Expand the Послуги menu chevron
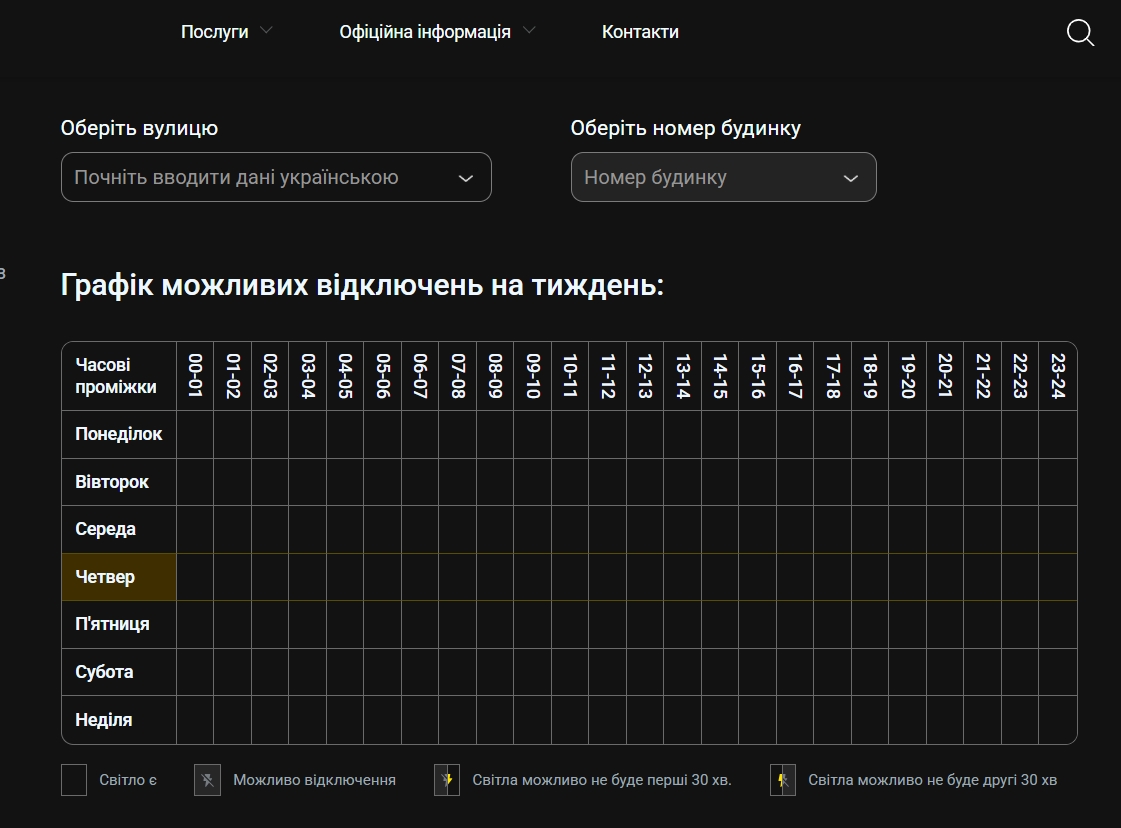Screen dimensions: 1121x828 [x=266, y=31]
